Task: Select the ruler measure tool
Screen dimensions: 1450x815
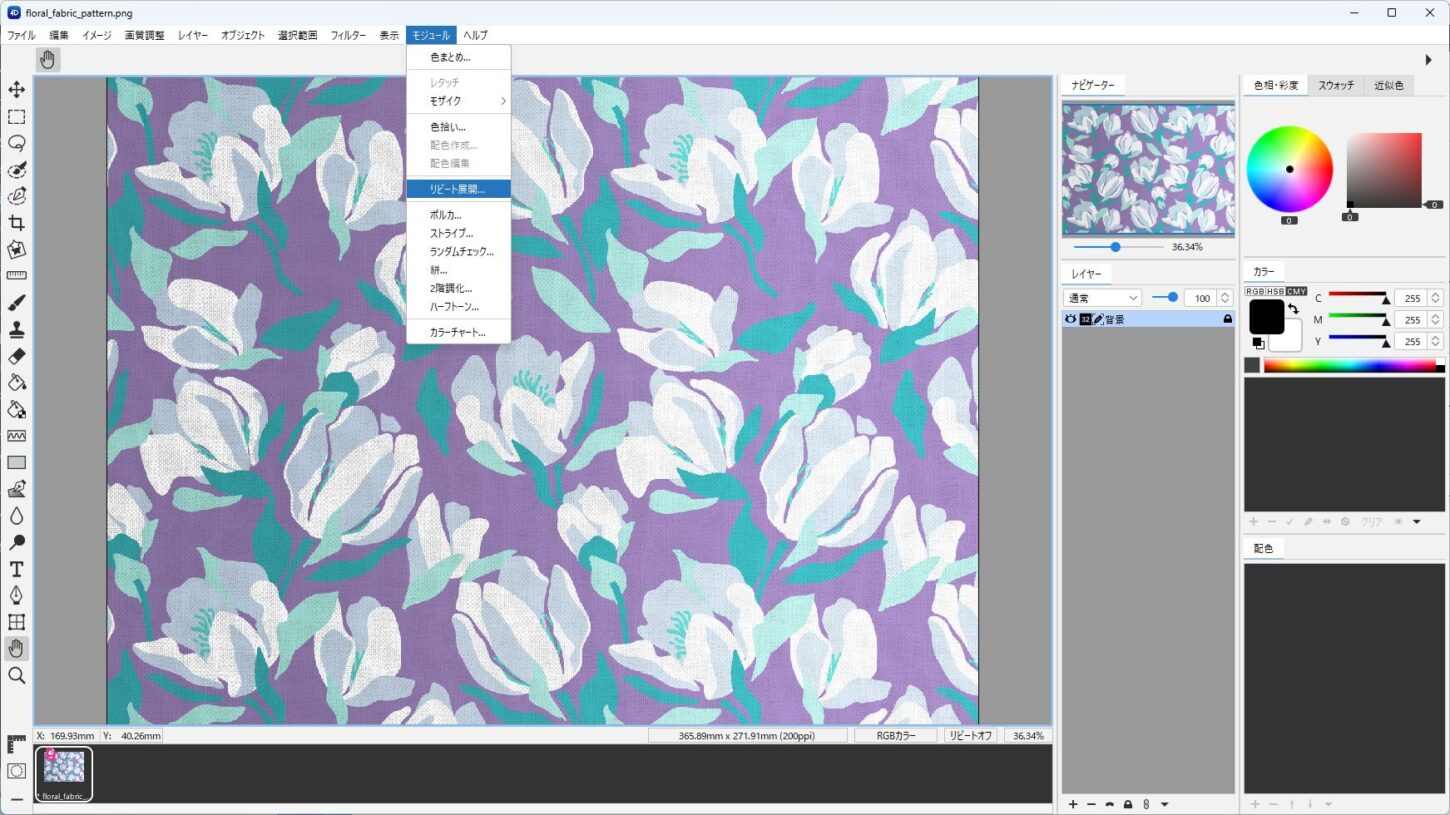Action: coord(17,275)
